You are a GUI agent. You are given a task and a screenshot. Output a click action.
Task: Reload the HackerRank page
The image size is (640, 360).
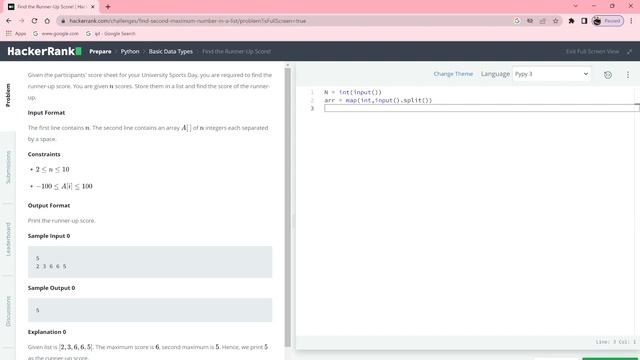point(34,21)
